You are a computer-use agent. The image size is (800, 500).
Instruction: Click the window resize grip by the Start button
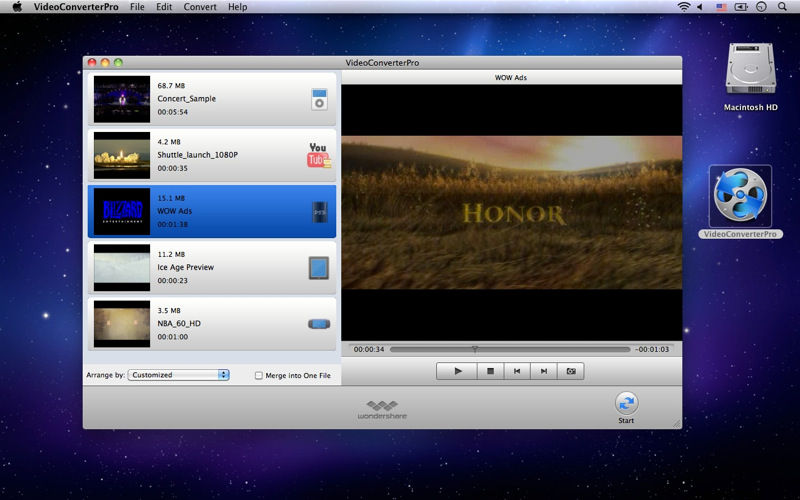[677, 423]
